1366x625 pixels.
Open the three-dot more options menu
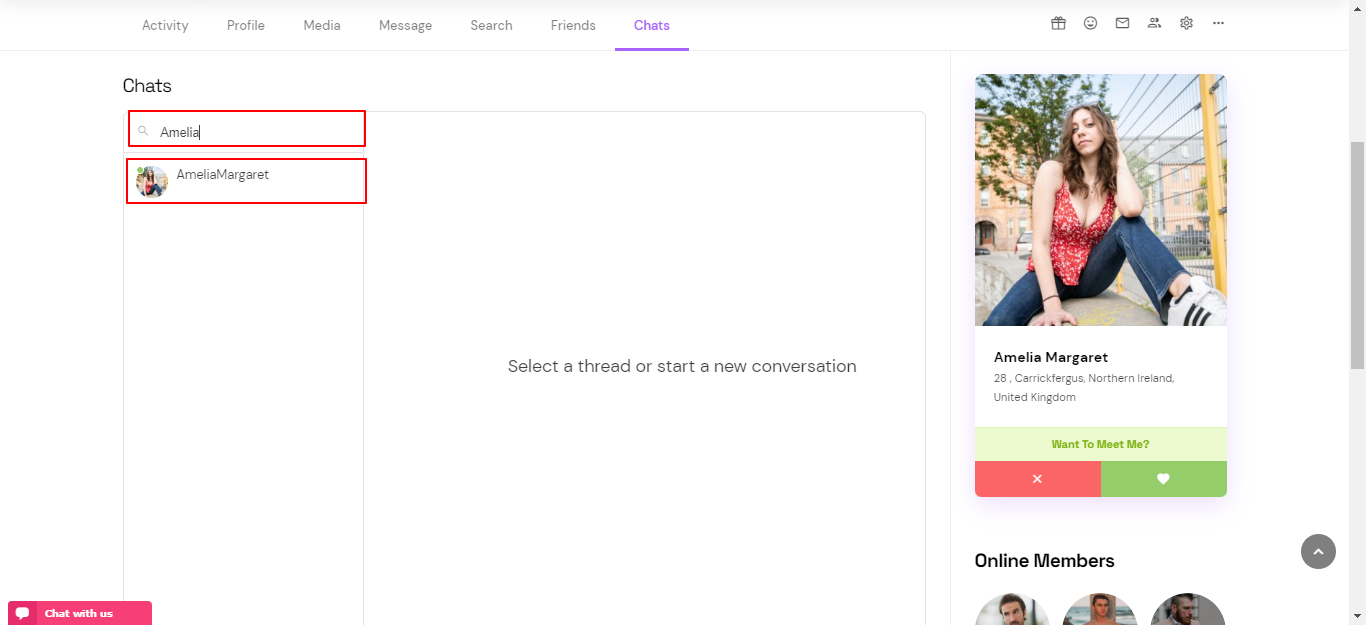1218,23
